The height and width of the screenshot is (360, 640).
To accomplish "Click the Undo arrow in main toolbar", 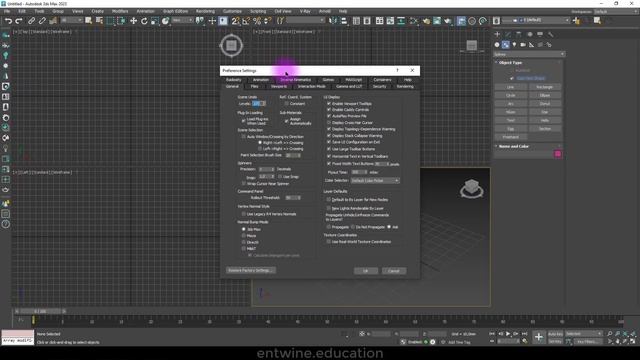I will tap(8, 21).
